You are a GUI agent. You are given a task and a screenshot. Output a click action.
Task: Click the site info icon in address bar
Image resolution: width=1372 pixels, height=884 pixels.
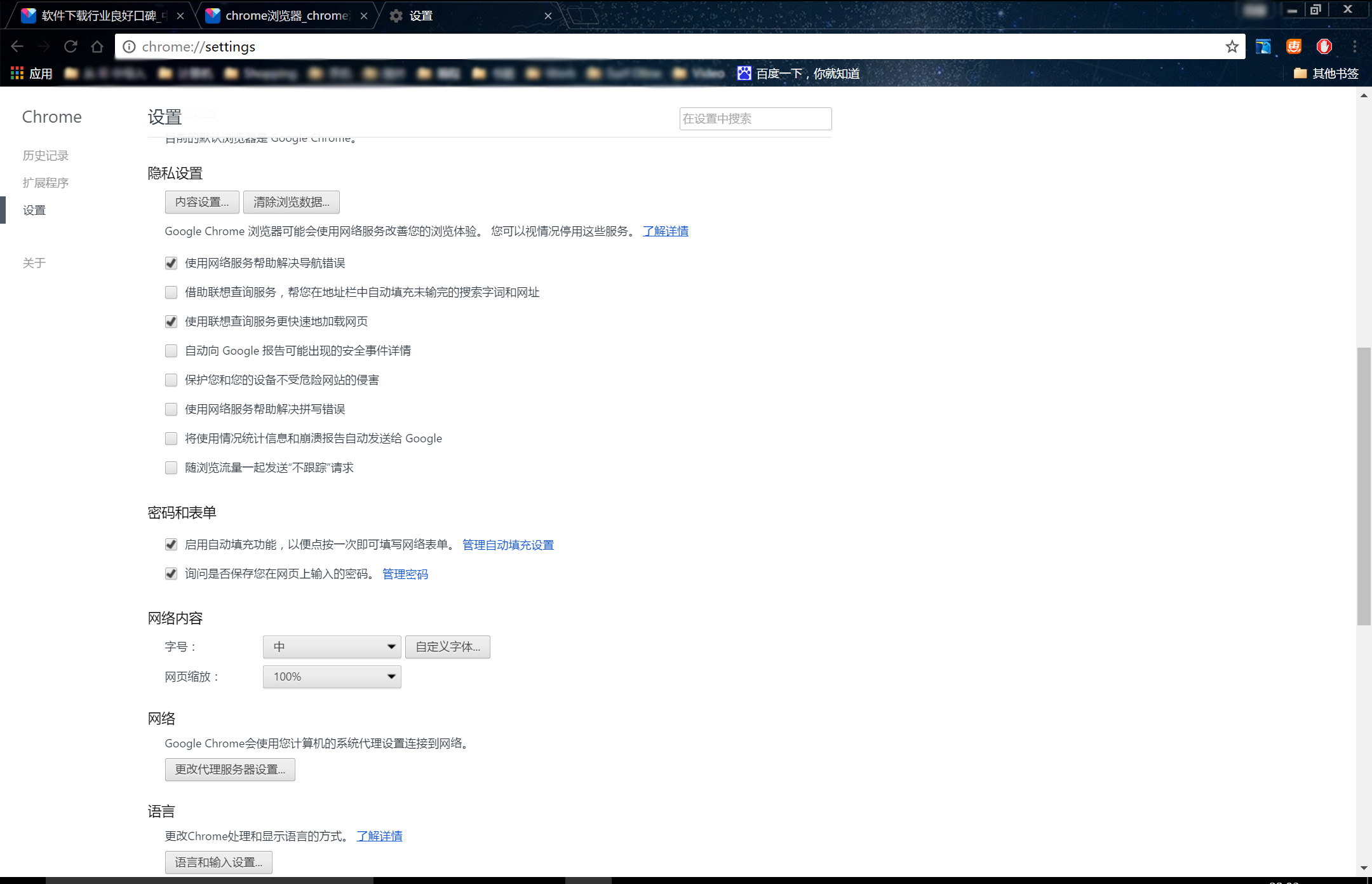(x=129, y=46)
